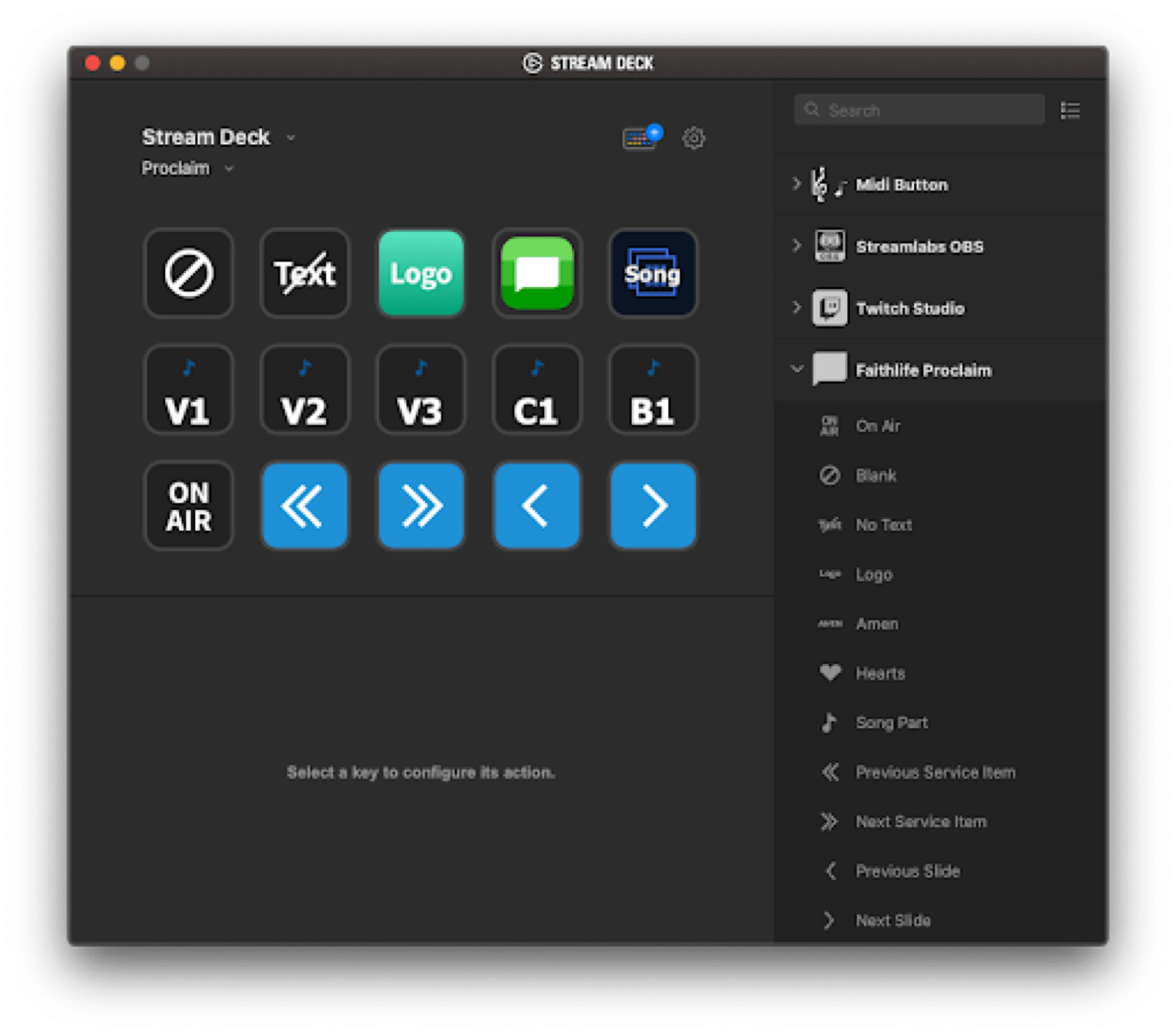The height and width of the screenshot is (1036, 1176).
Task: Select the blue single-left arrow key
Action: [x=537, y=505]
